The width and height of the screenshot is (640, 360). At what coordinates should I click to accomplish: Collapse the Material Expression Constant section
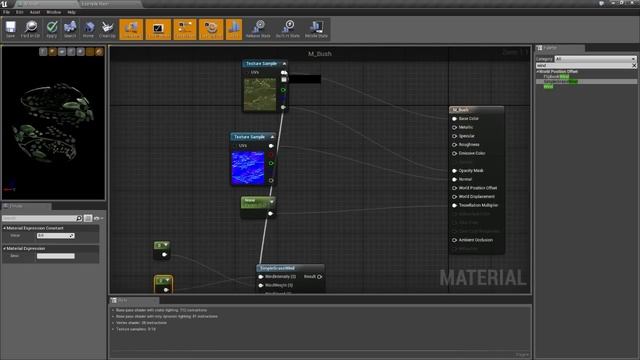coord(4,228)
